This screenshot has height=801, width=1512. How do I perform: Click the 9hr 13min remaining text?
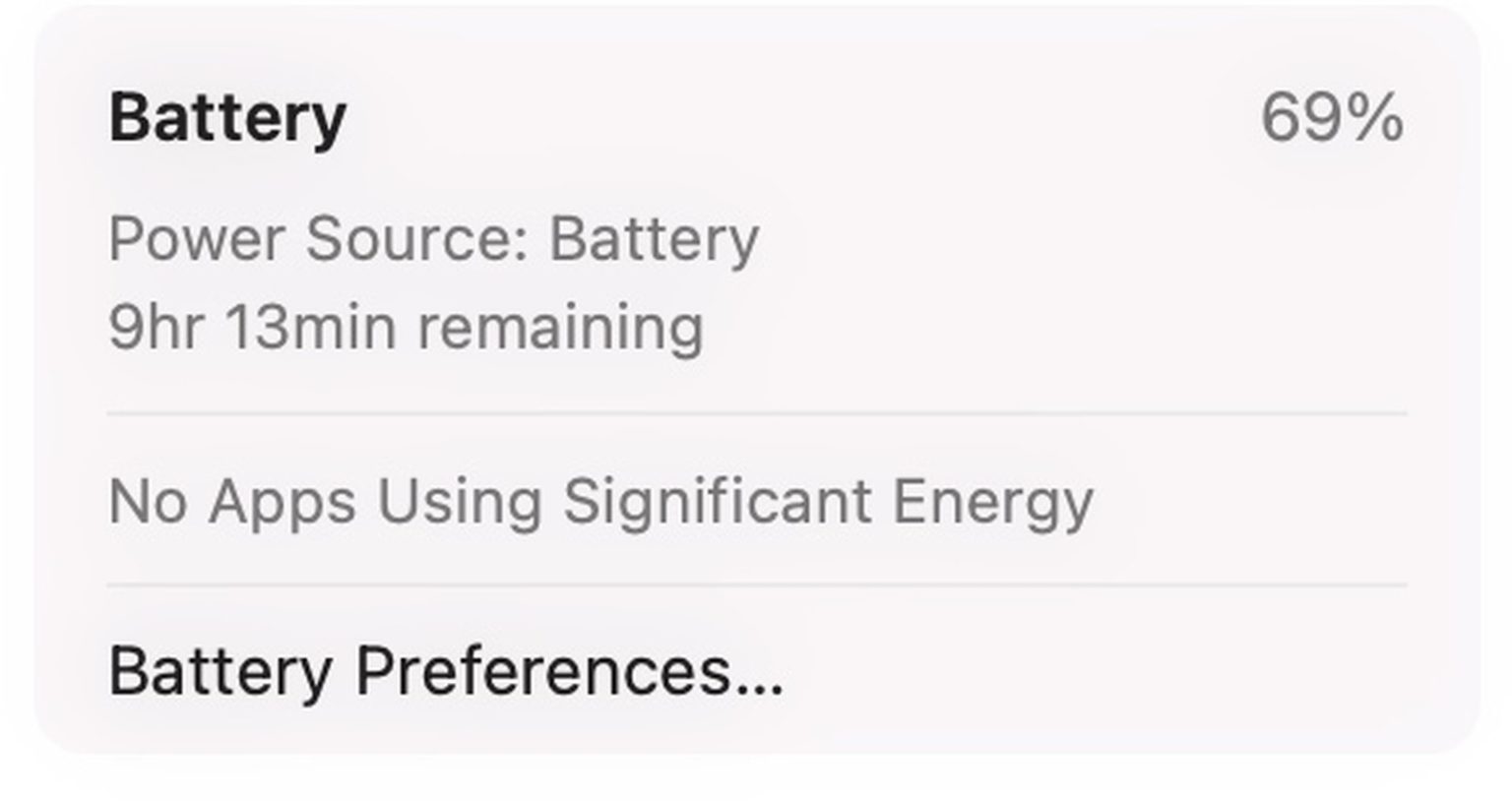[406, 327]
